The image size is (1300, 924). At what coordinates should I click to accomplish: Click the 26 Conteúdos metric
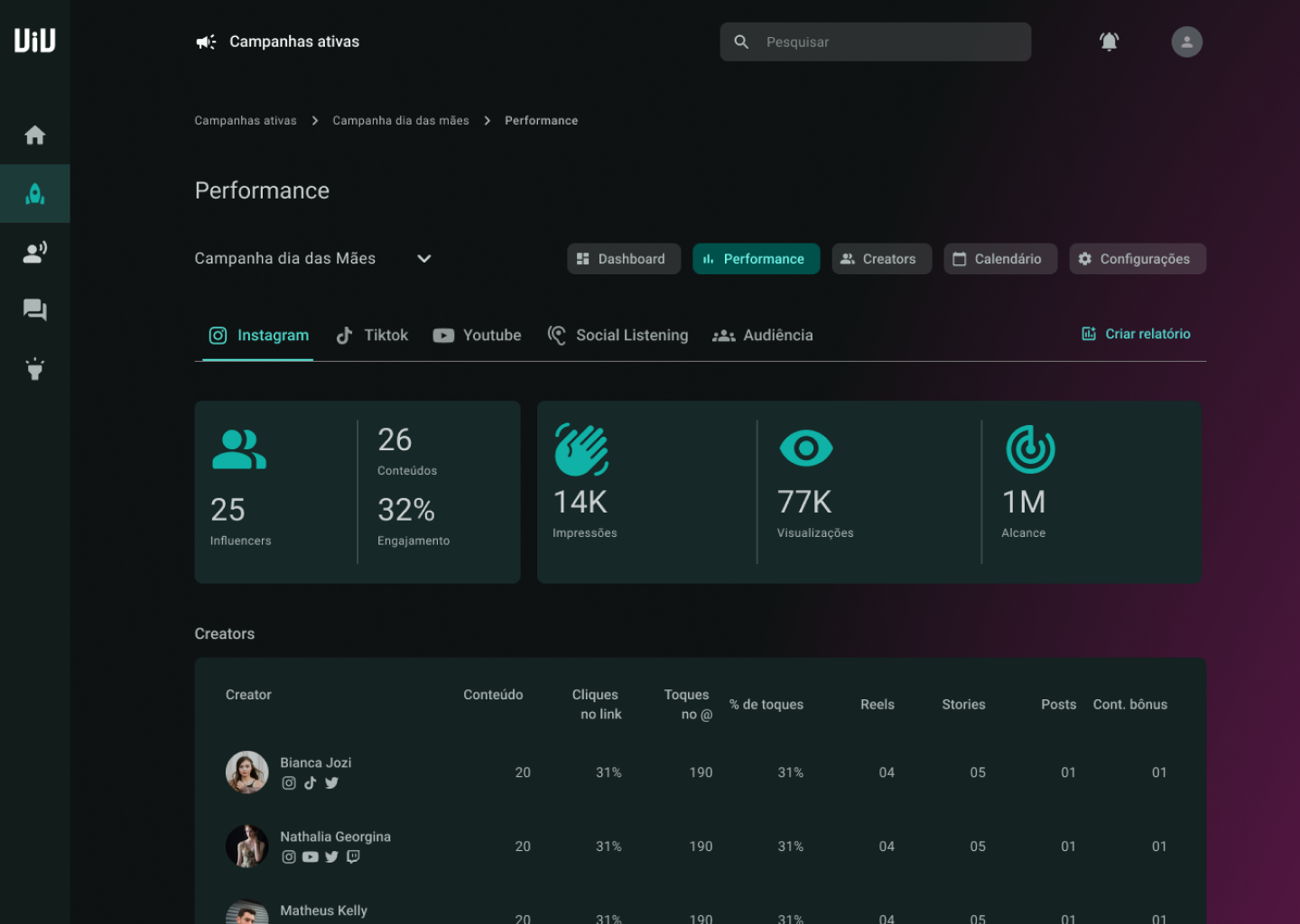(x=407, y=450)
